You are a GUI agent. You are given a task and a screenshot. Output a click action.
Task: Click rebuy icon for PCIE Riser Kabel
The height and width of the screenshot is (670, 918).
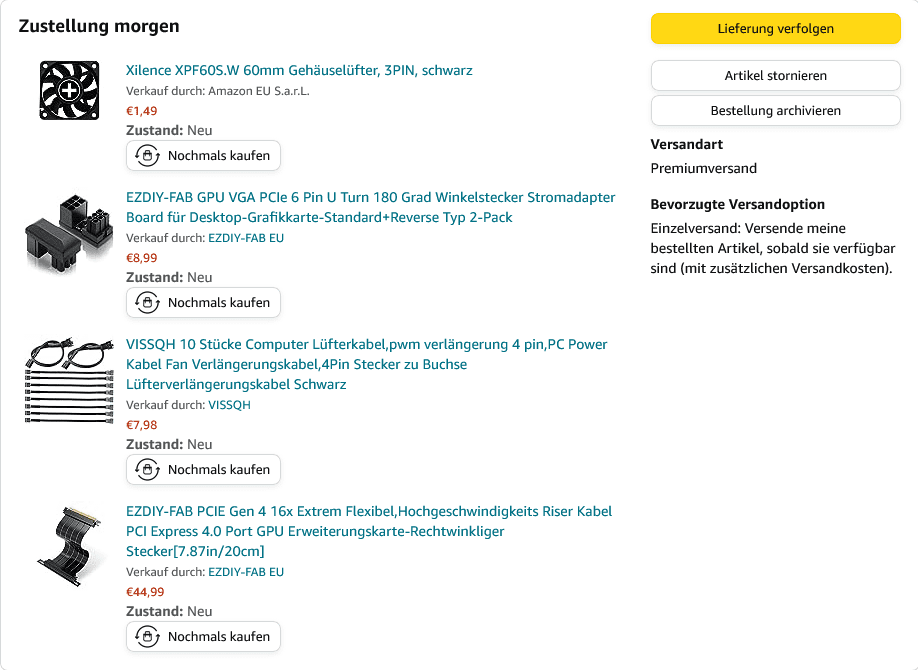click(148, 637)
